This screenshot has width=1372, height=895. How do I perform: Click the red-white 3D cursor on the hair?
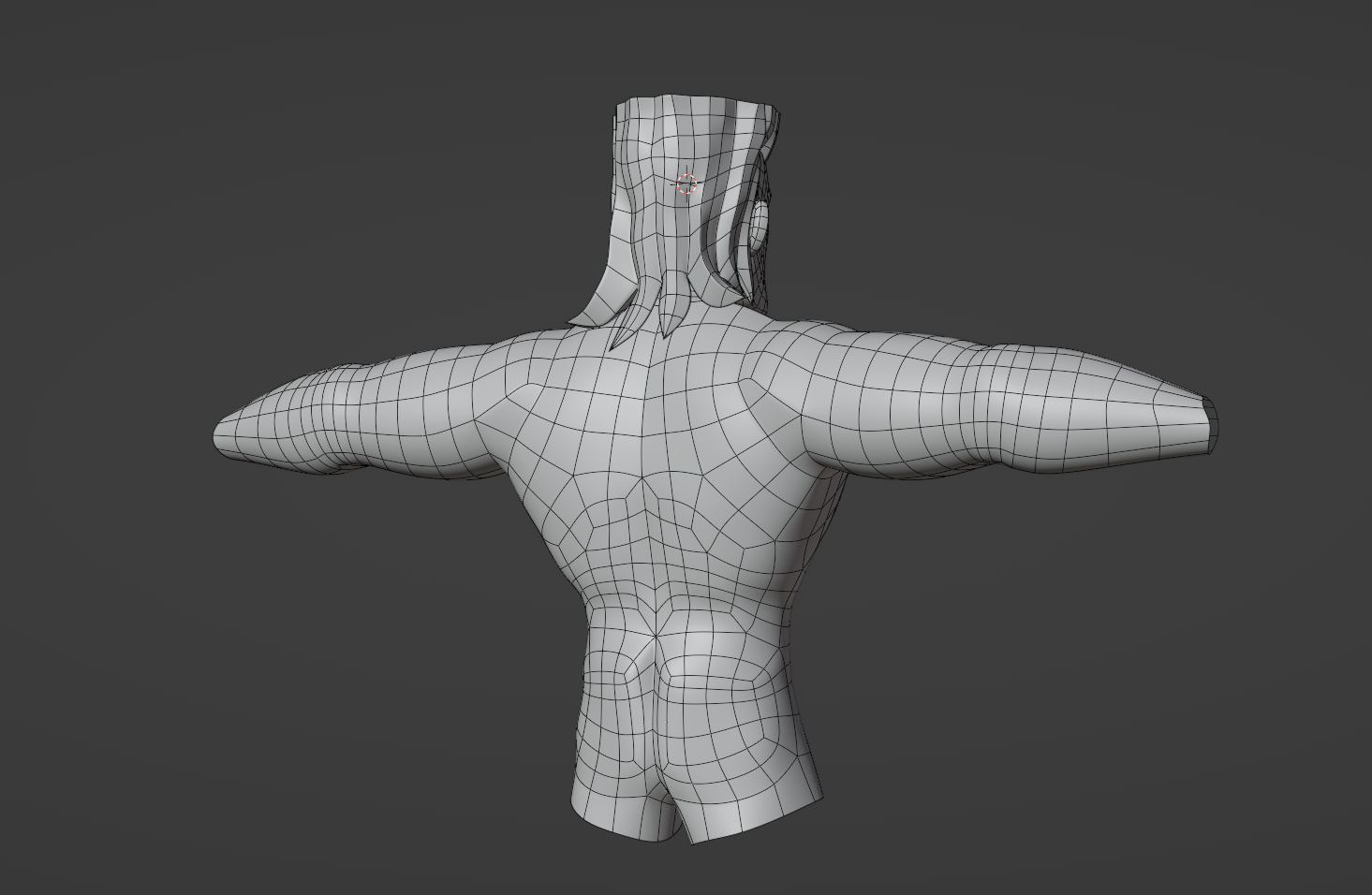(x=686, y=184)
